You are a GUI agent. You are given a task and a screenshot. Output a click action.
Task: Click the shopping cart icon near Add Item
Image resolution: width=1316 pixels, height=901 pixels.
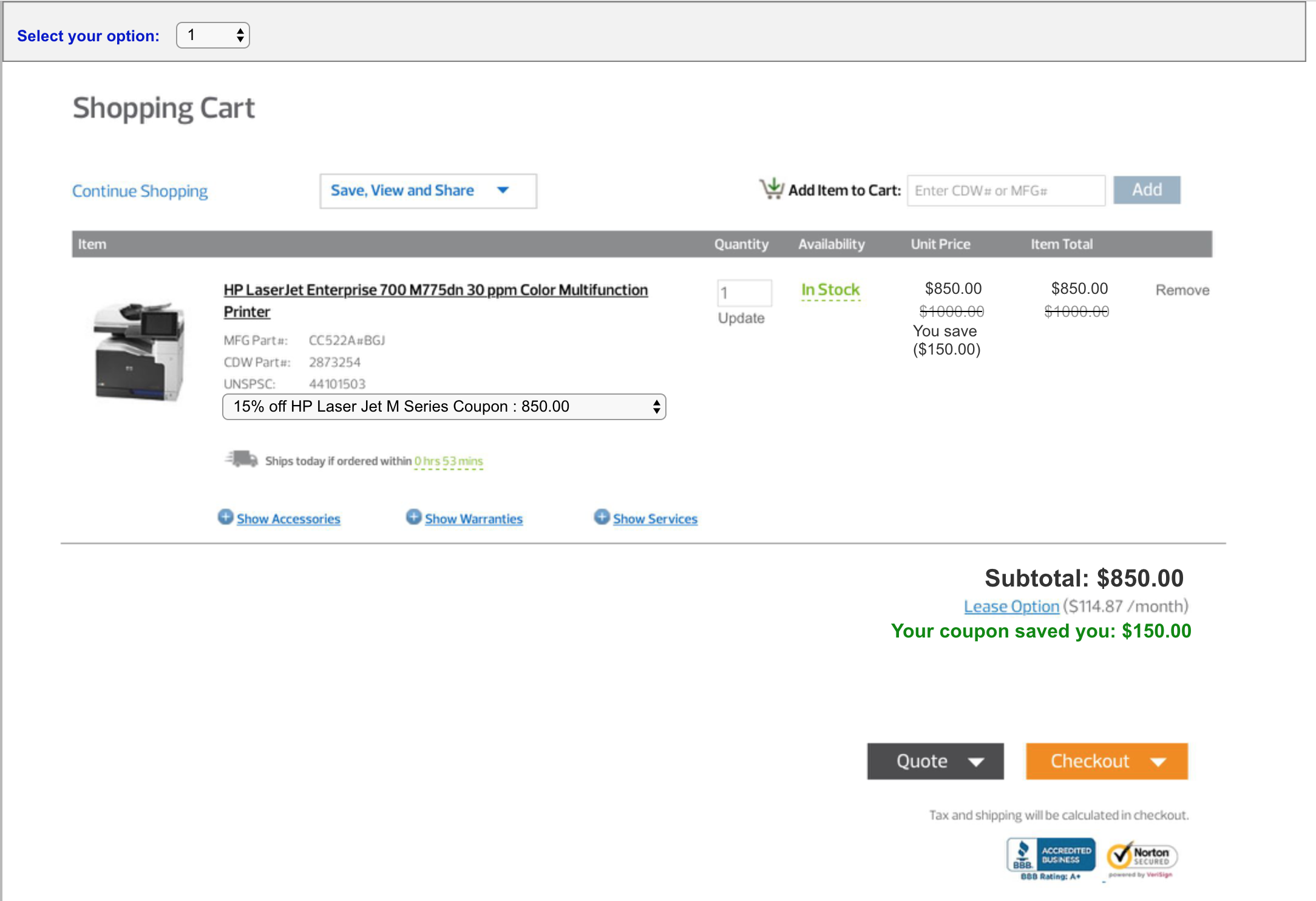pos(772,189)
